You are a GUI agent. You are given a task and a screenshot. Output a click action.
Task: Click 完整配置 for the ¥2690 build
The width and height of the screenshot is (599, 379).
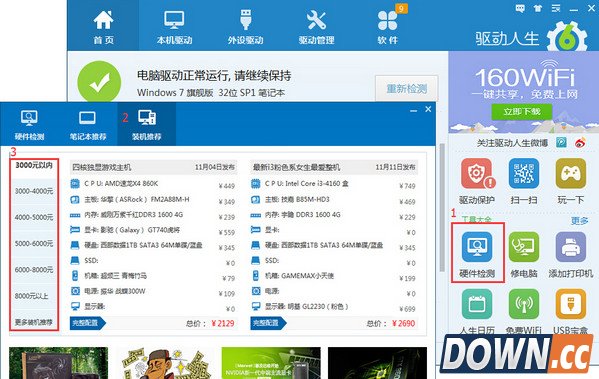click(268, 323)
